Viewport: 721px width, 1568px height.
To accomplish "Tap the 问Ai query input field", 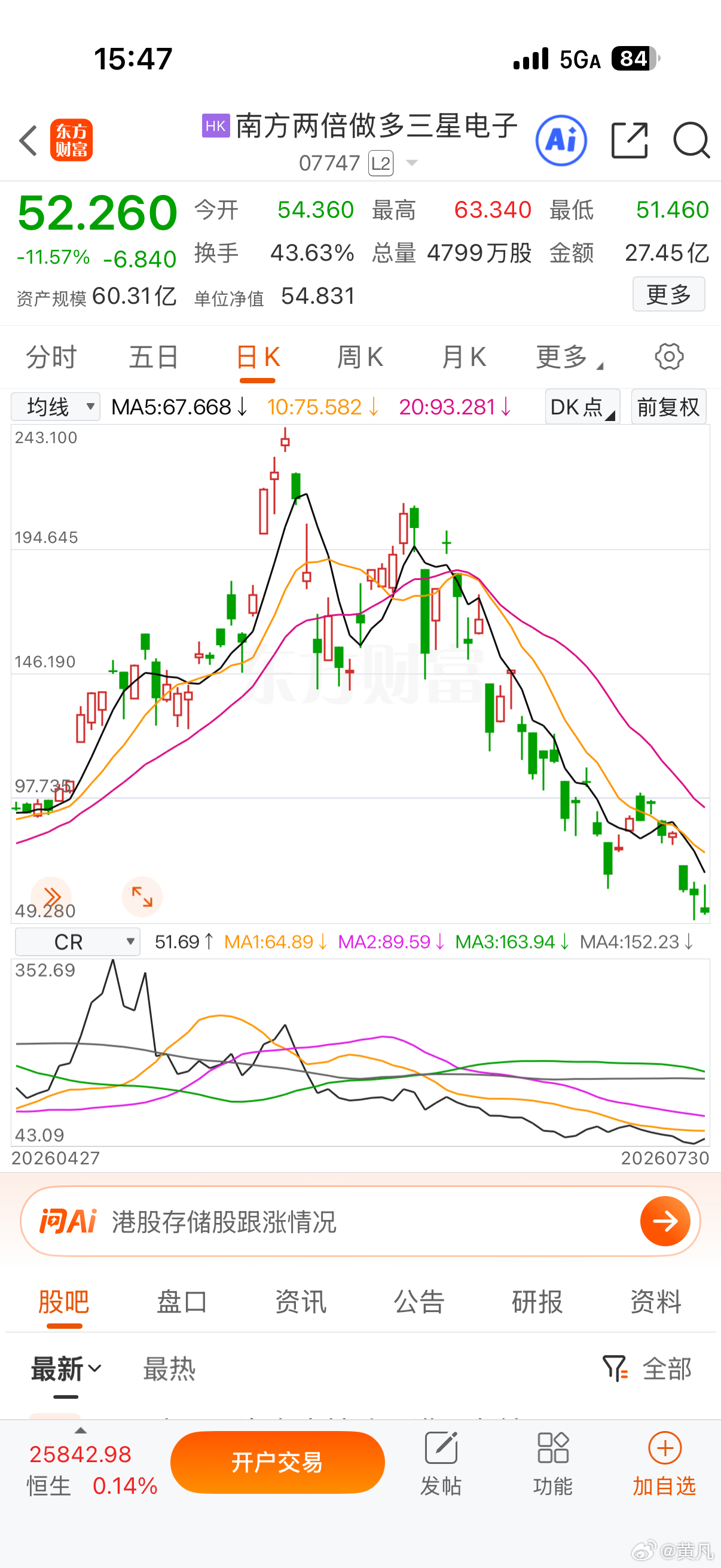I will [x=360, y=1221].
